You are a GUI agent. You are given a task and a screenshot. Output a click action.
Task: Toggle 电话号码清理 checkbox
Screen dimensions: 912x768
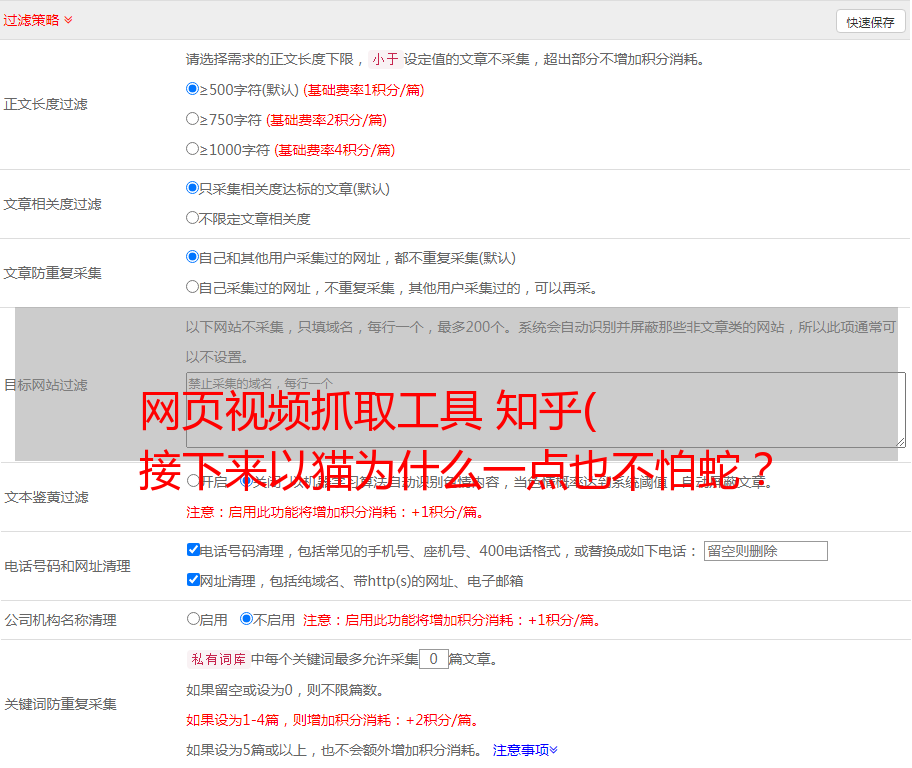[x=193, y=550]
